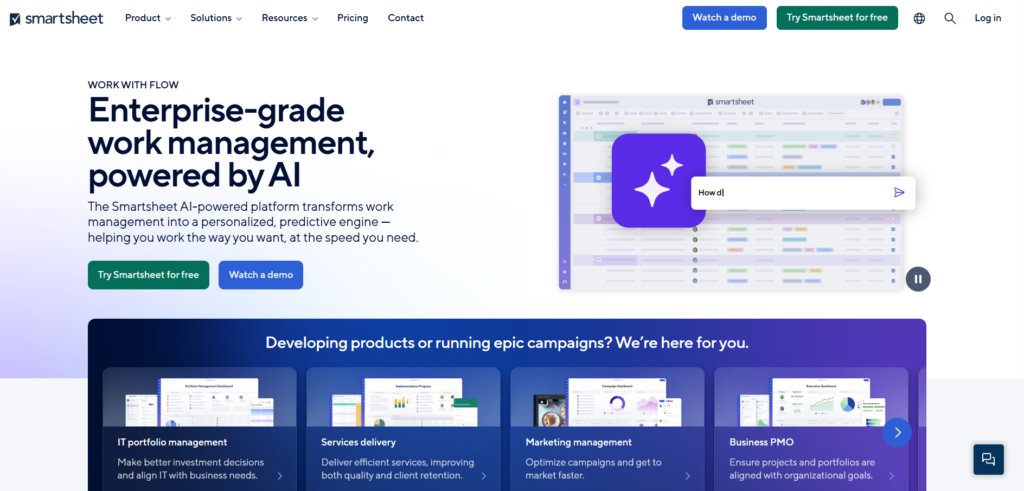This screenshot has width=1024, height=491.
Task: Expand the Product dropdown menu
Action: tap(148, 18)
